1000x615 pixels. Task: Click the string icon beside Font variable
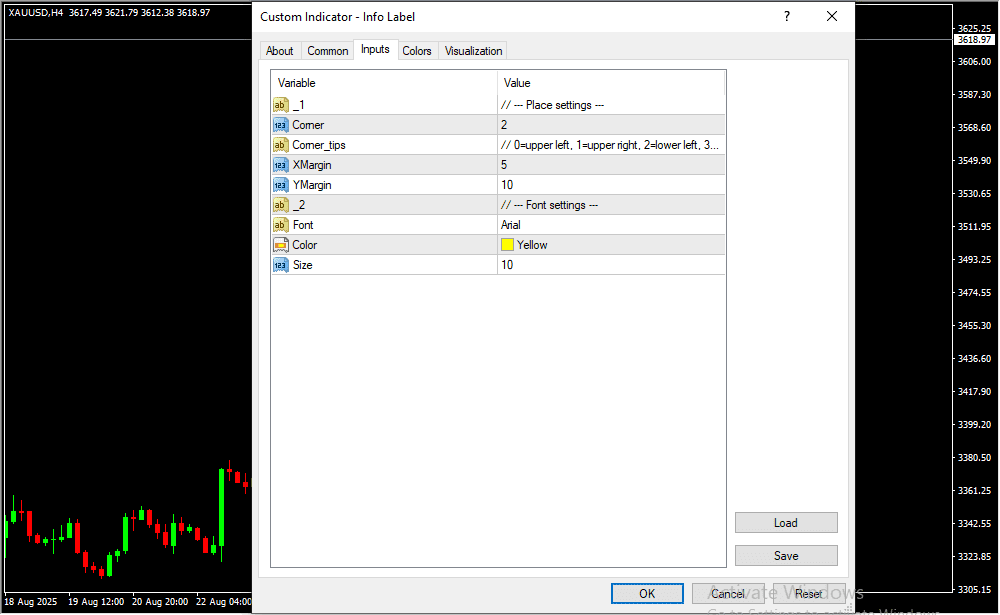(x=280, y=225)
